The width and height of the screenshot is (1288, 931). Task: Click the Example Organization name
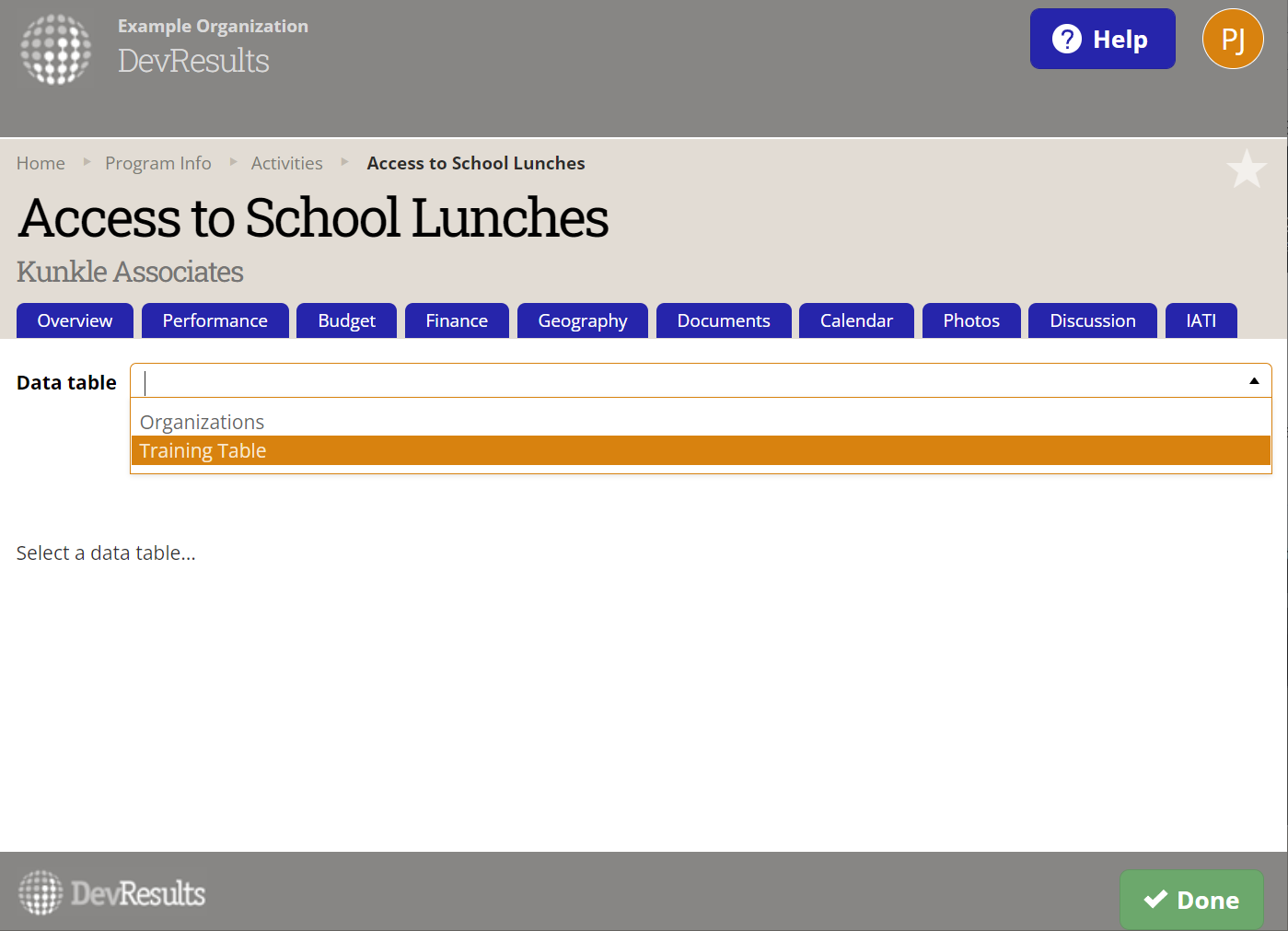[213, 26]
